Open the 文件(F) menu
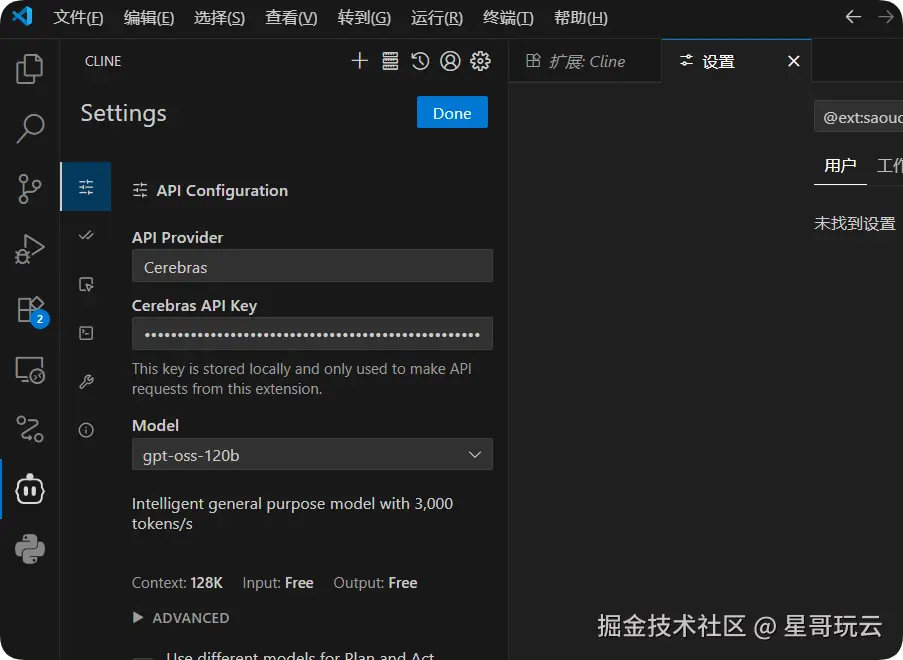Screen dimensions: 903x660 tap(78, 18)
